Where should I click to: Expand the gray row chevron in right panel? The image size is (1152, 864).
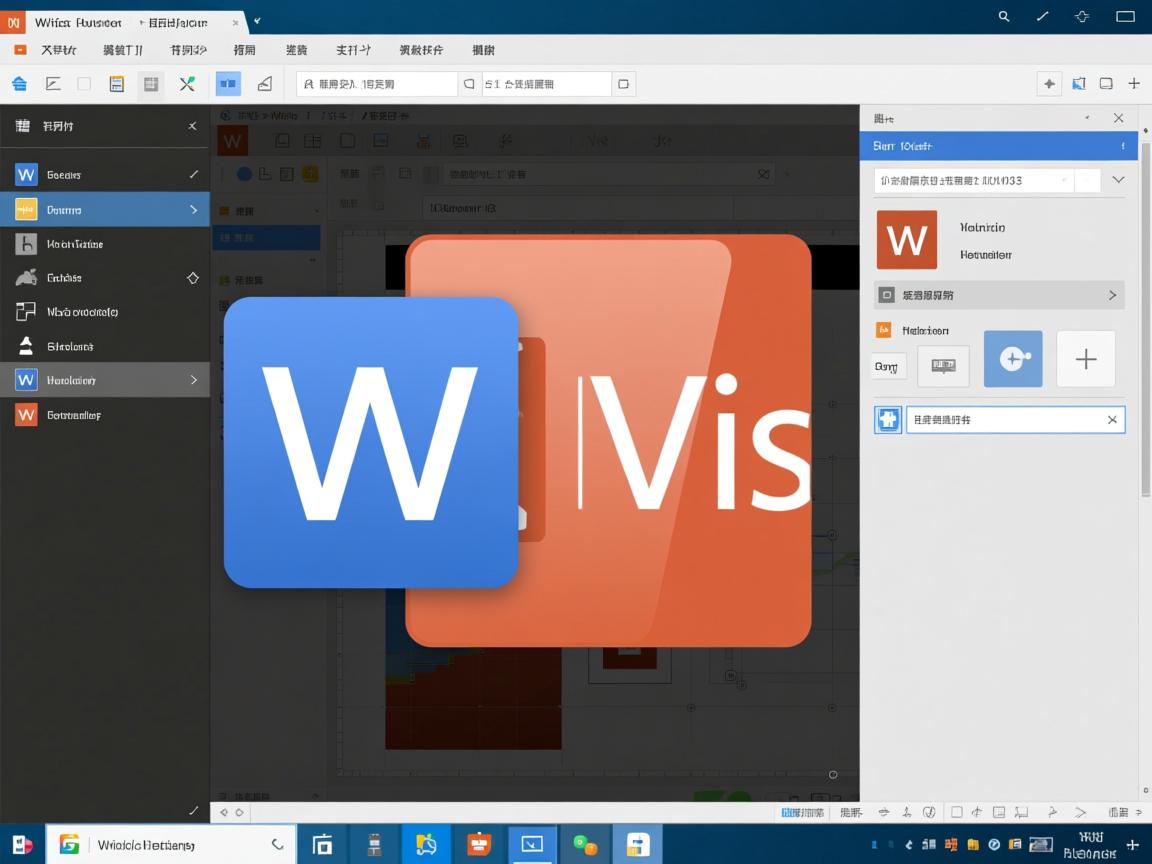coord(1112,295)
